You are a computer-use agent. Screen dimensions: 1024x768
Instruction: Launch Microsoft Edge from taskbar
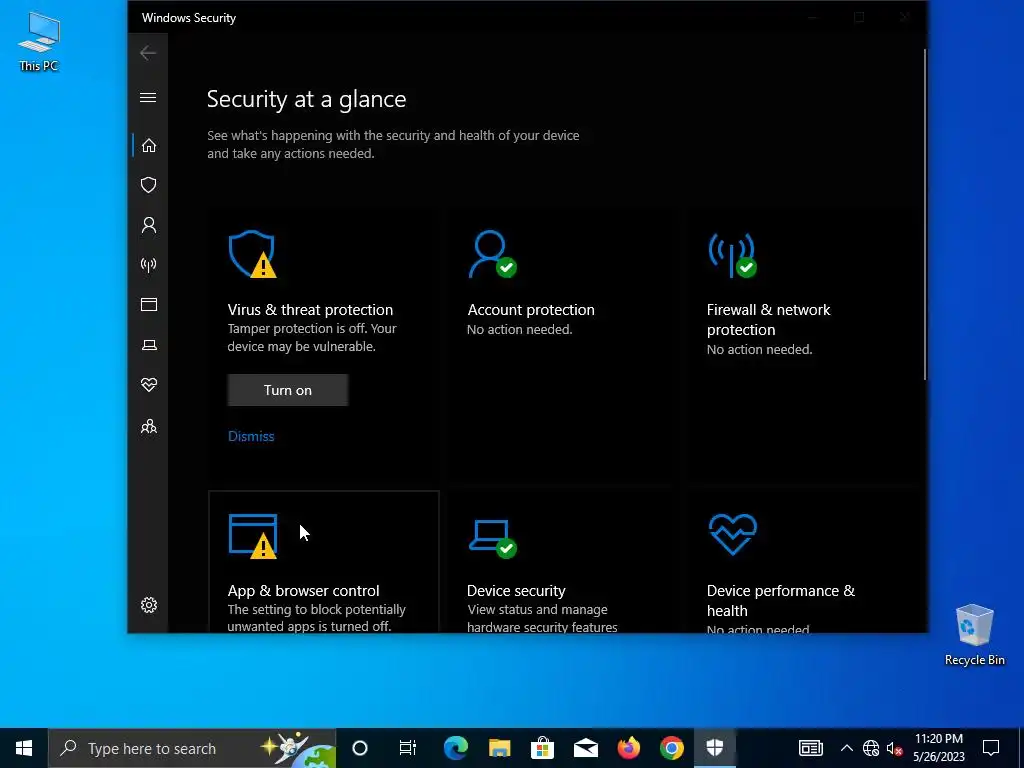coord(456,748)
